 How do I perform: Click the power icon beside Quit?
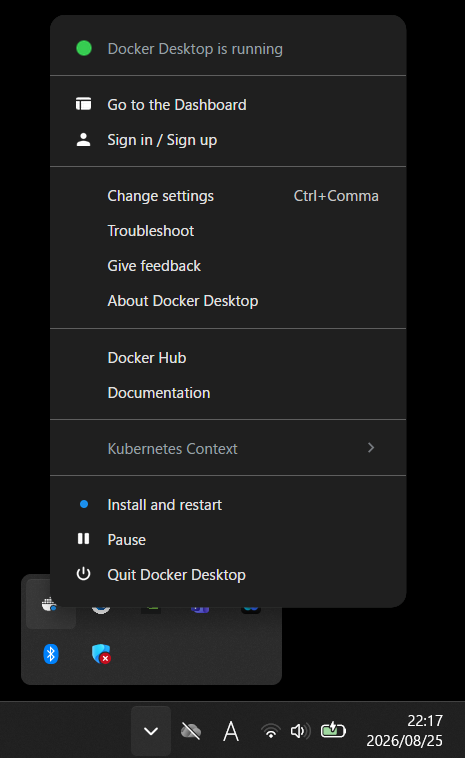[84, 574]
